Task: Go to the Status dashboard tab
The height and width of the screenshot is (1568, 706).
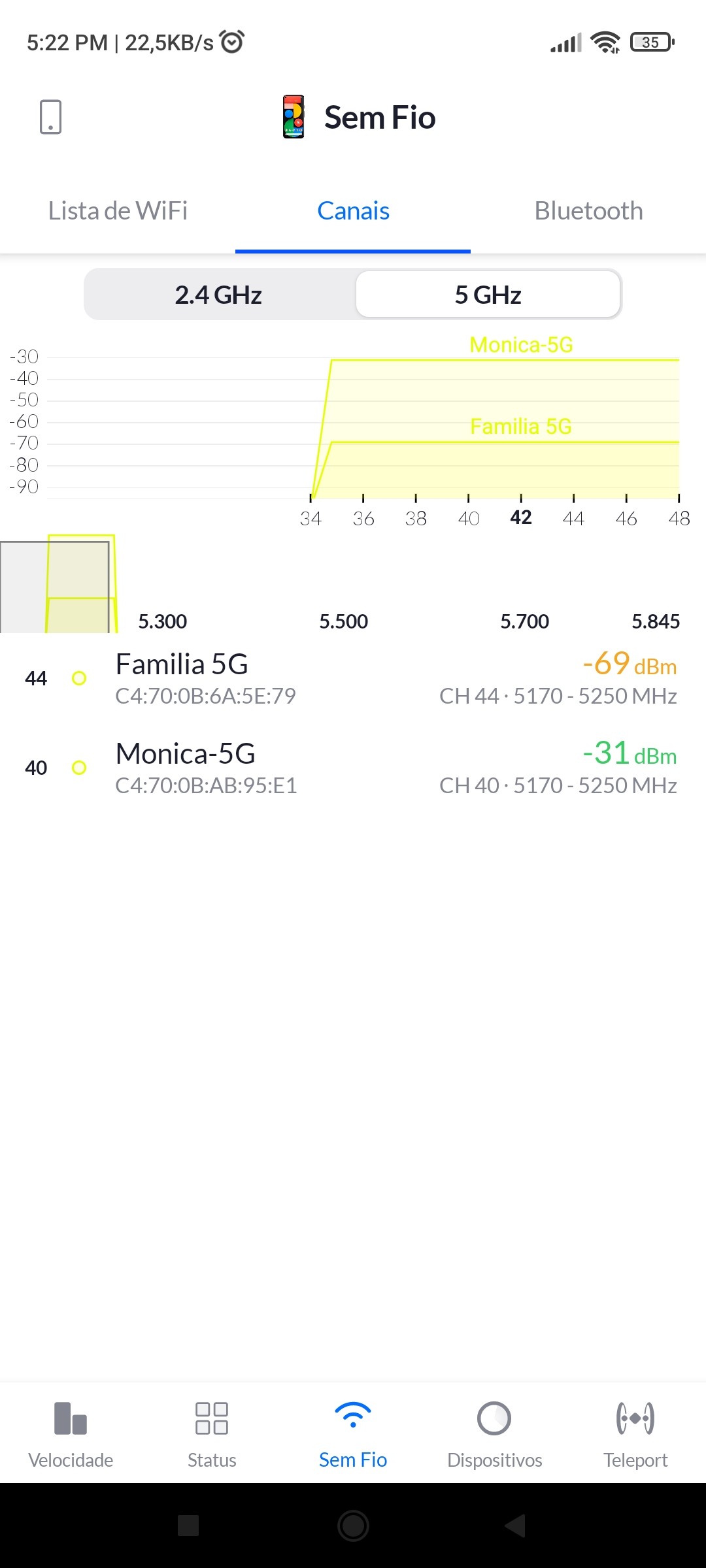Action: 212,1434
